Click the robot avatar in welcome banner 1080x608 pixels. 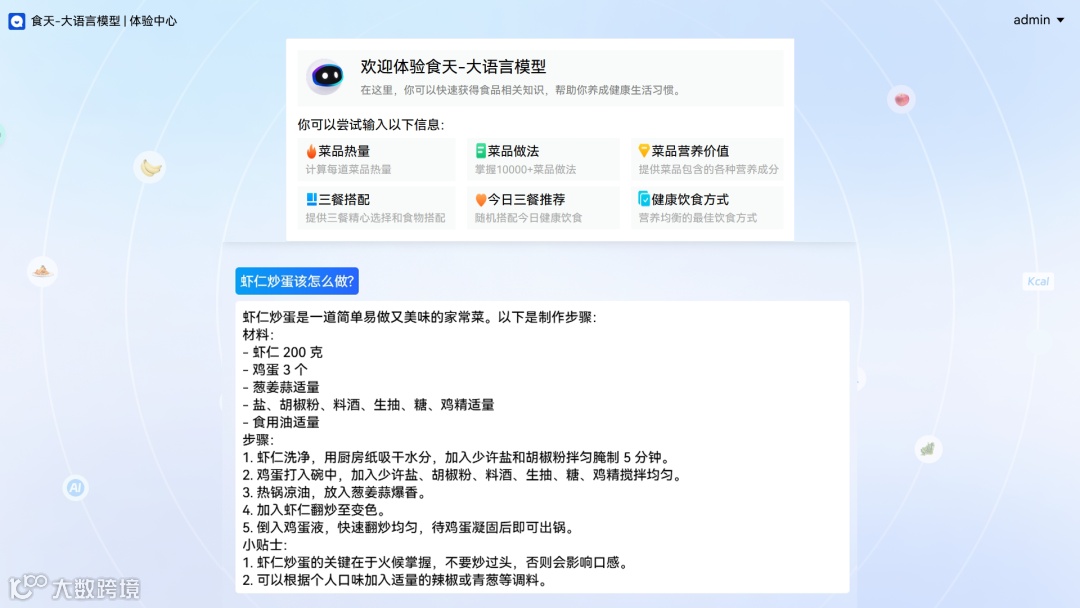326,76
